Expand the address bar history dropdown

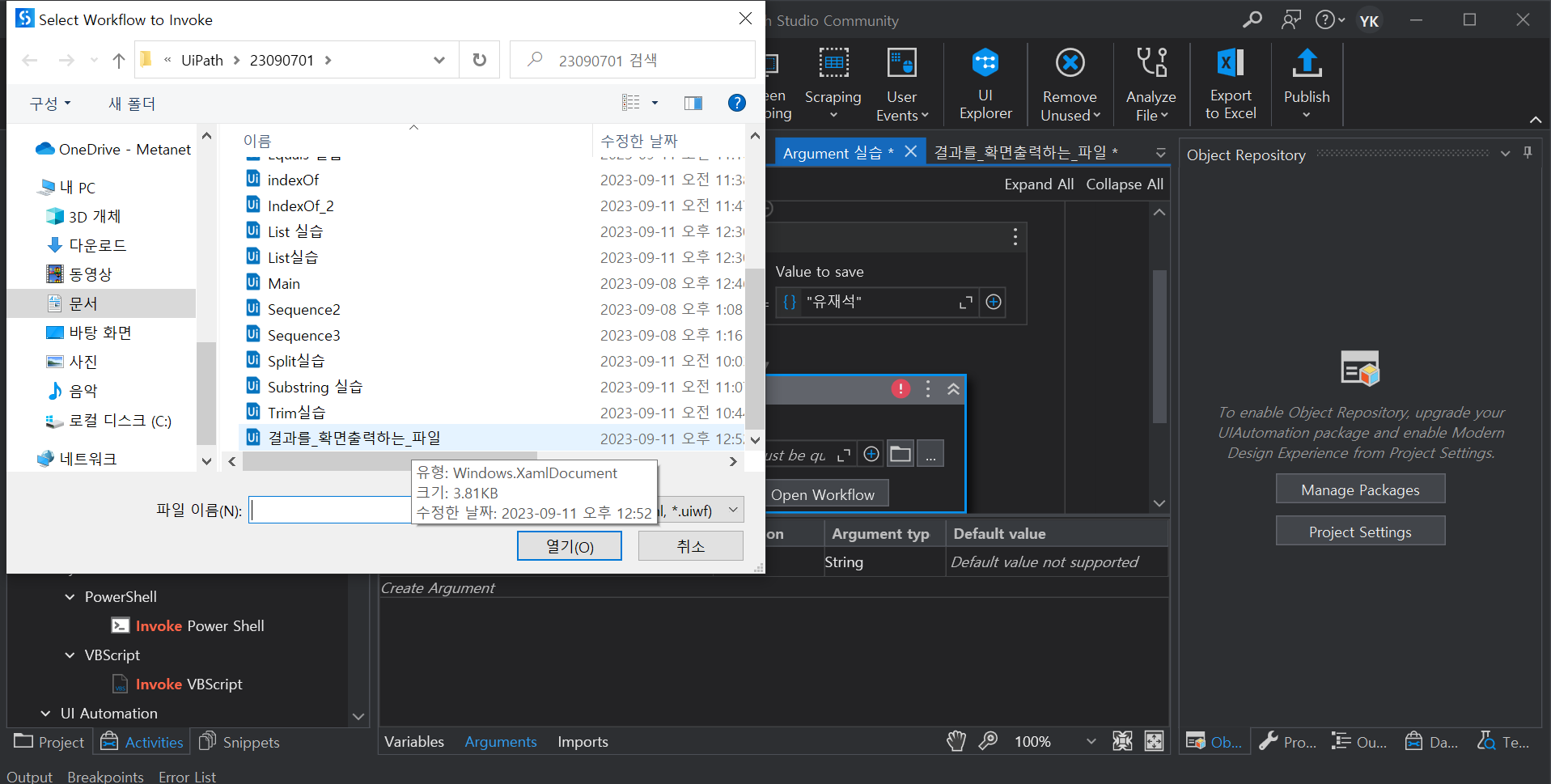coord(439,60)
